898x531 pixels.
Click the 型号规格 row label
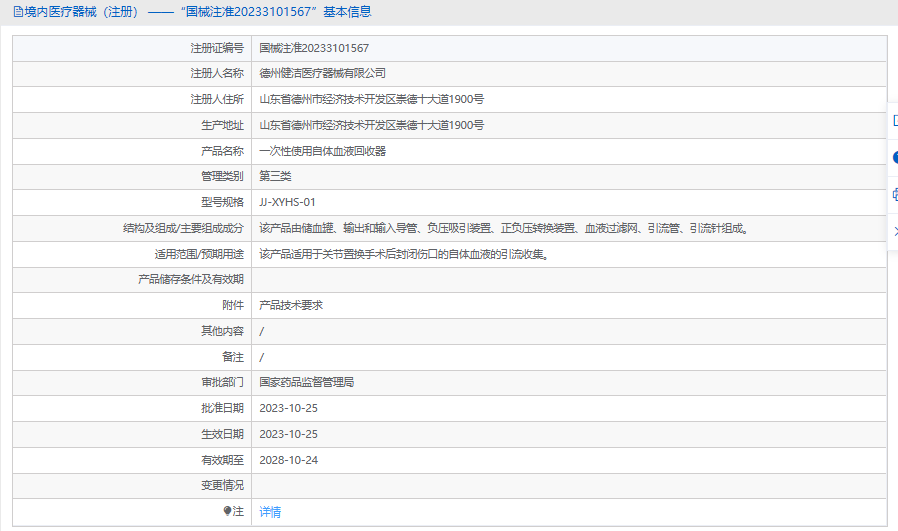coord(222,202)
